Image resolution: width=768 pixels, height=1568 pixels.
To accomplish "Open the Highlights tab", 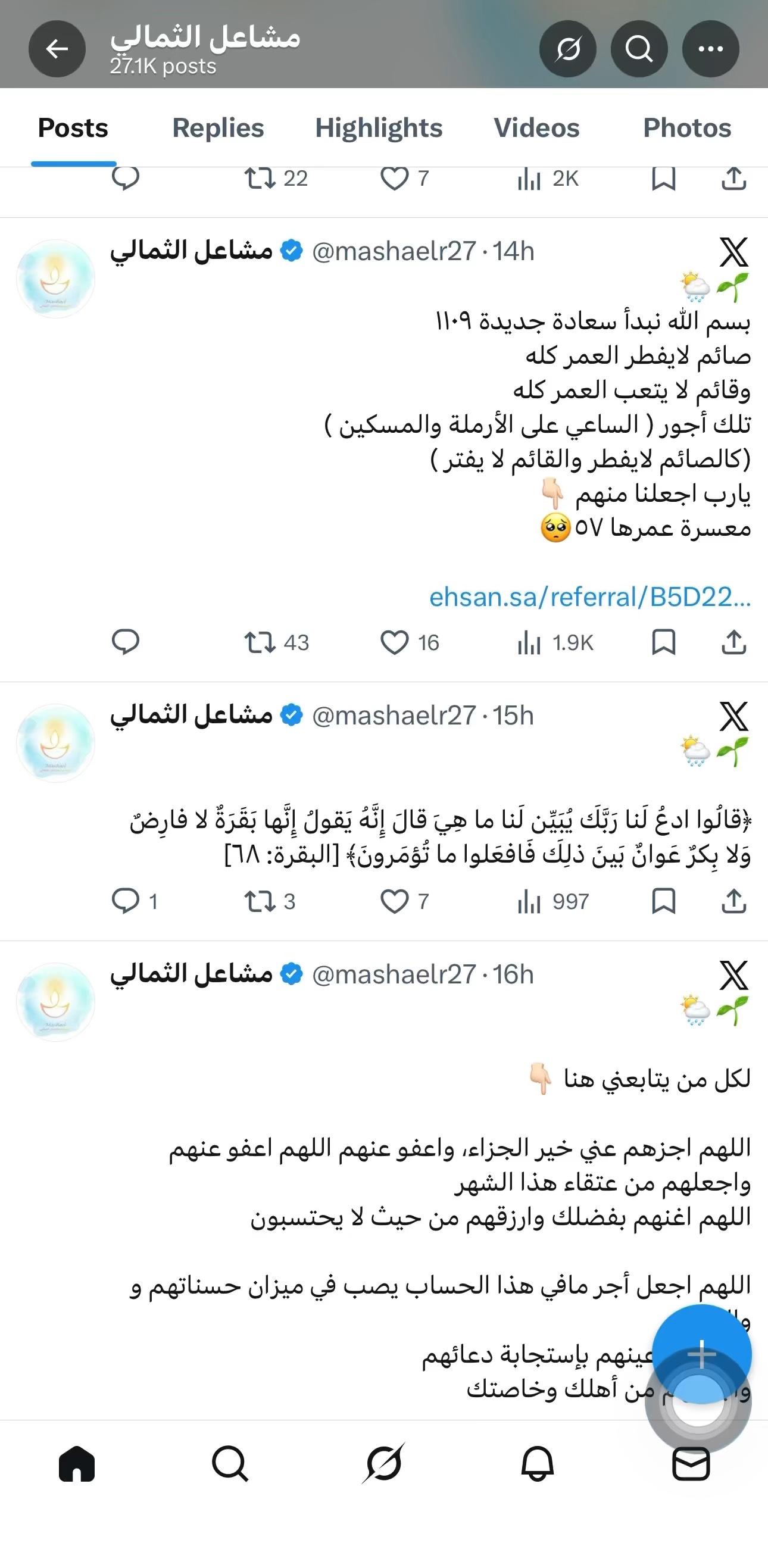I will [379, 128].
